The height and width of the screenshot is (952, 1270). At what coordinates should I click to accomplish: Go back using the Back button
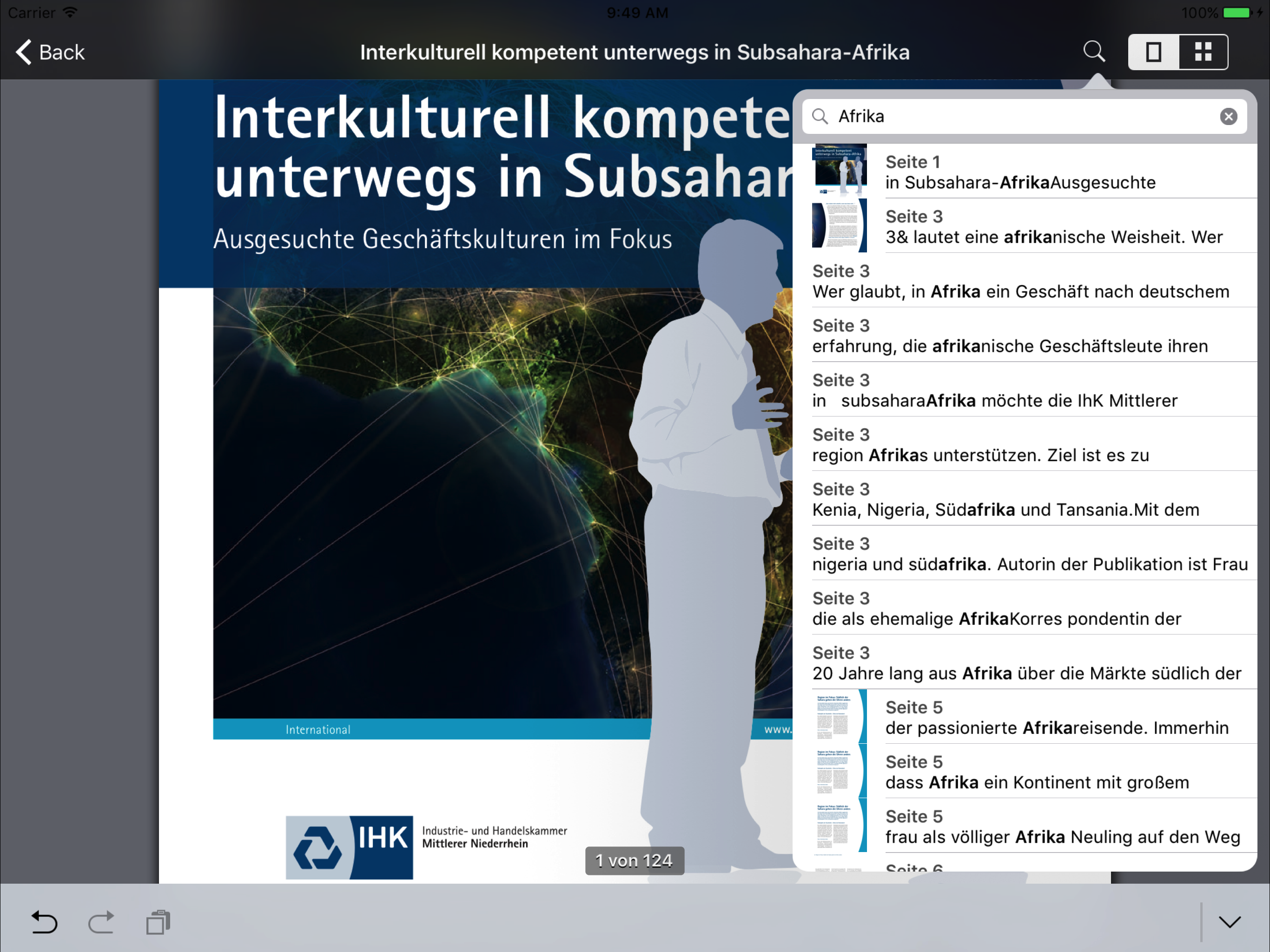click(x=51, y=52)
